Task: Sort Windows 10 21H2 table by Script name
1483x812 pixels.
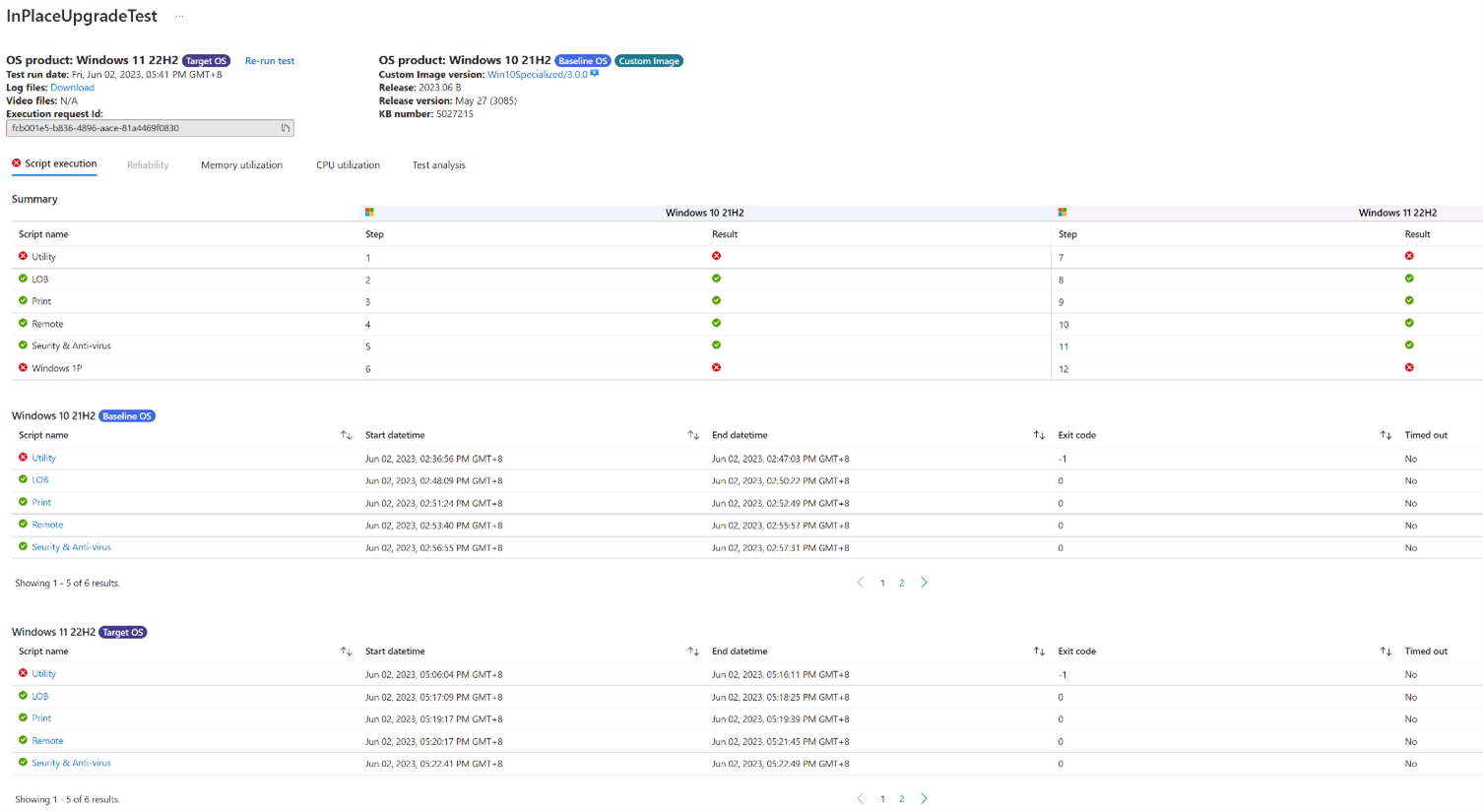Action: point(347,435)
